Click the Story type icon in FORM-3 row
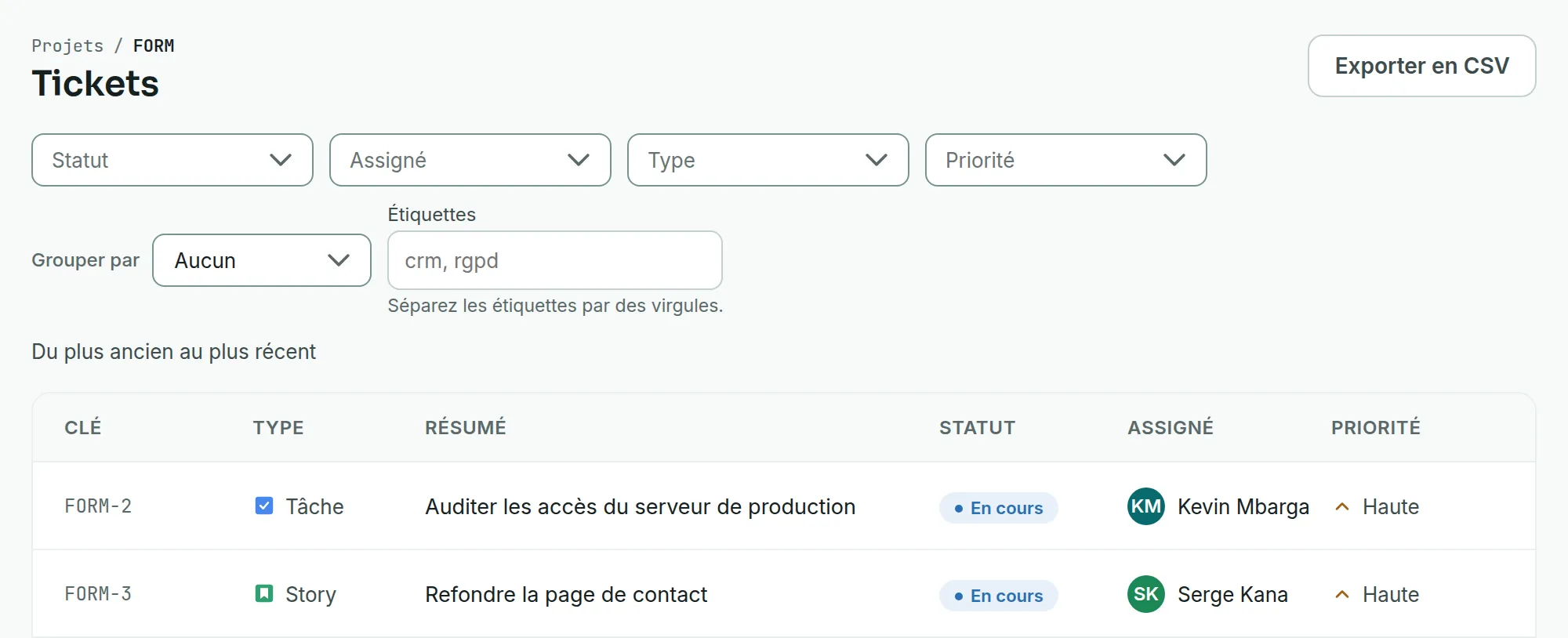The width and height of the screenshot is (1568, 638). point(264,594)
